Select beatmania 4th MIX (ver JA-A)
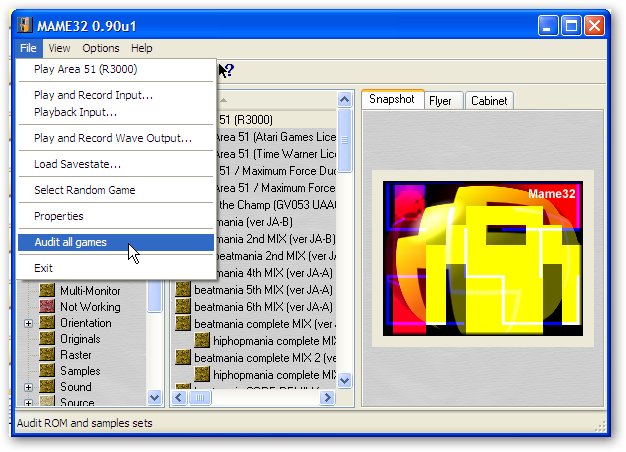 [x=276, y=273]
